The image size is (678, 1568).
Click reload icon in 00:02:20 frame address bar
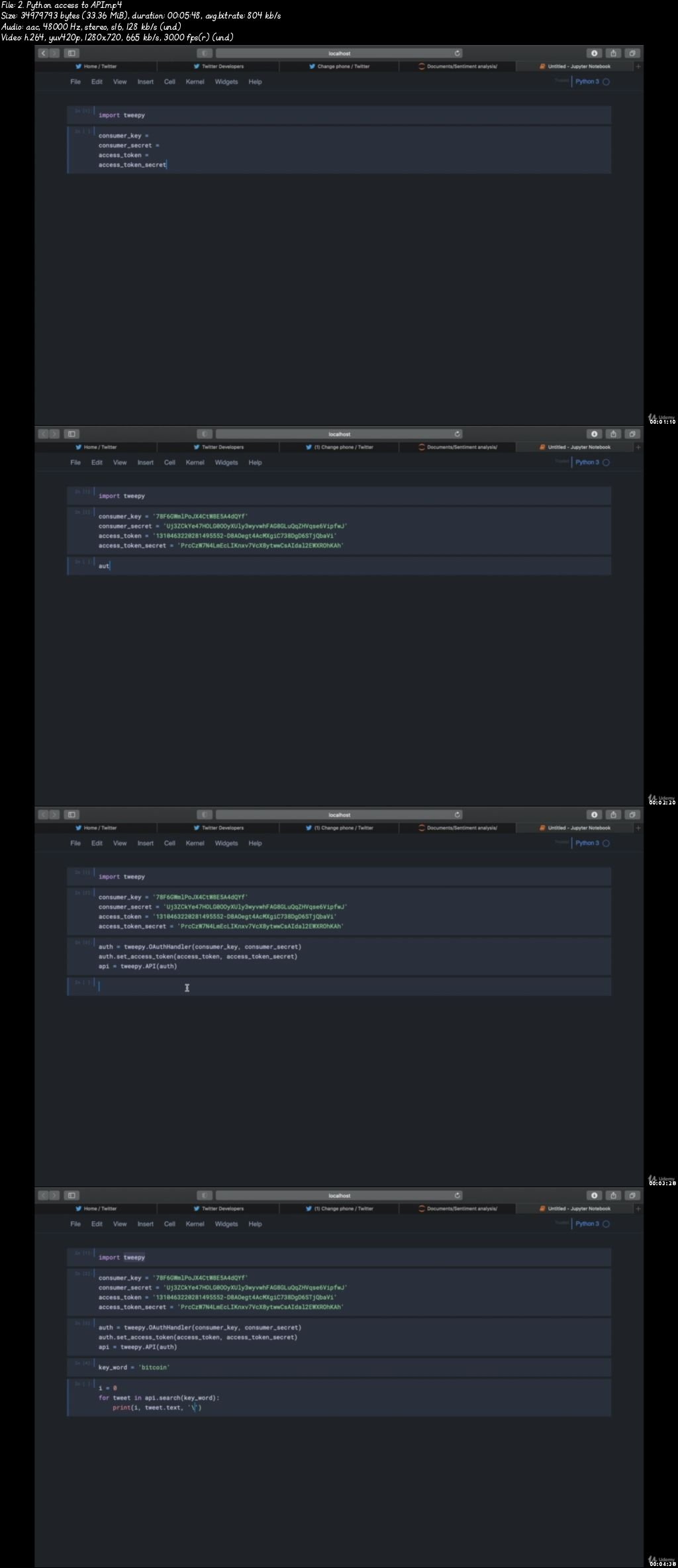tap(457, 434)
